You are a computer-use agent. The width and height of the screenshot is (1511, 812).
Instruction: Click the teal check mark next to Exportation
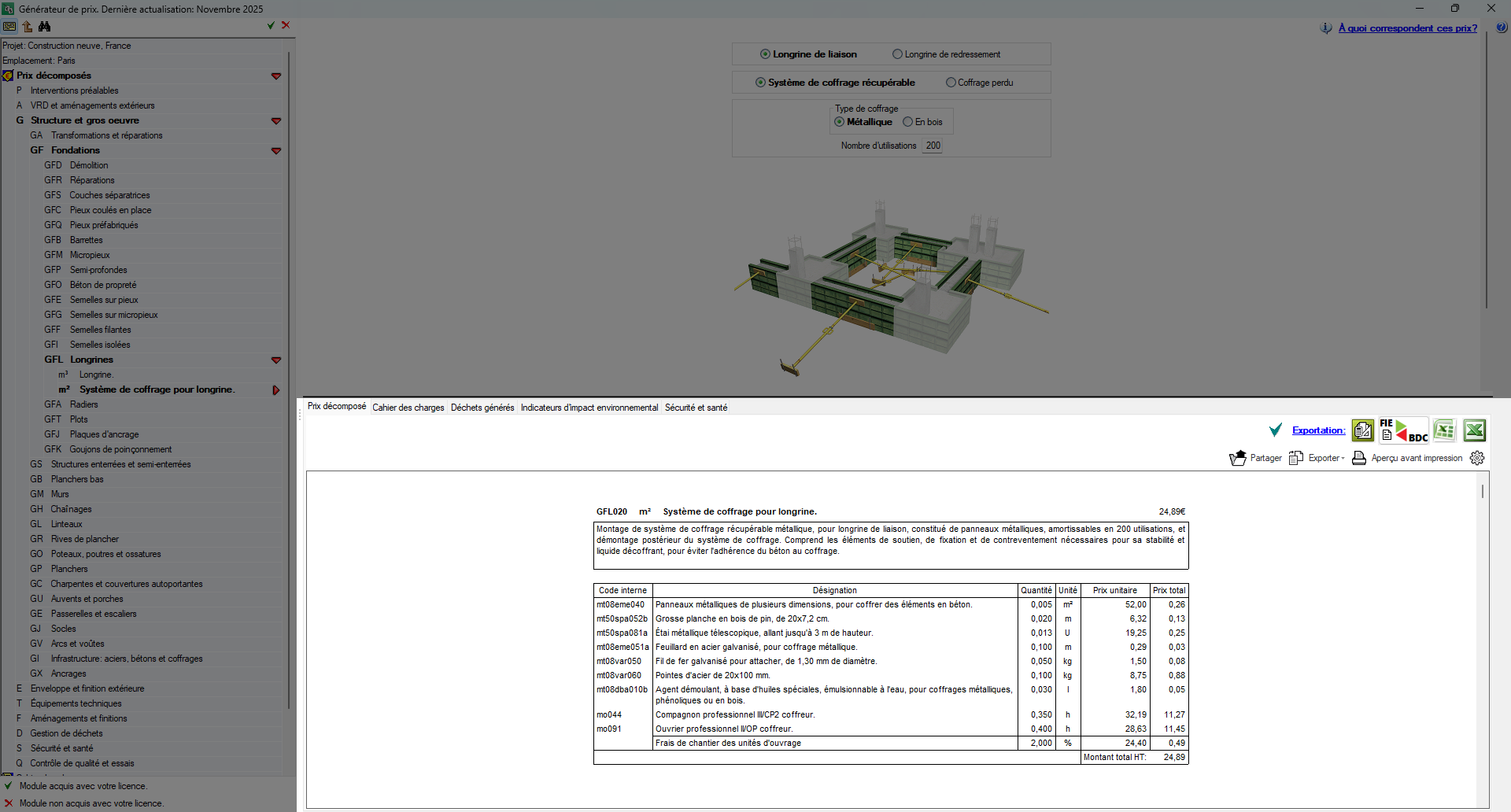(1276, 430)
